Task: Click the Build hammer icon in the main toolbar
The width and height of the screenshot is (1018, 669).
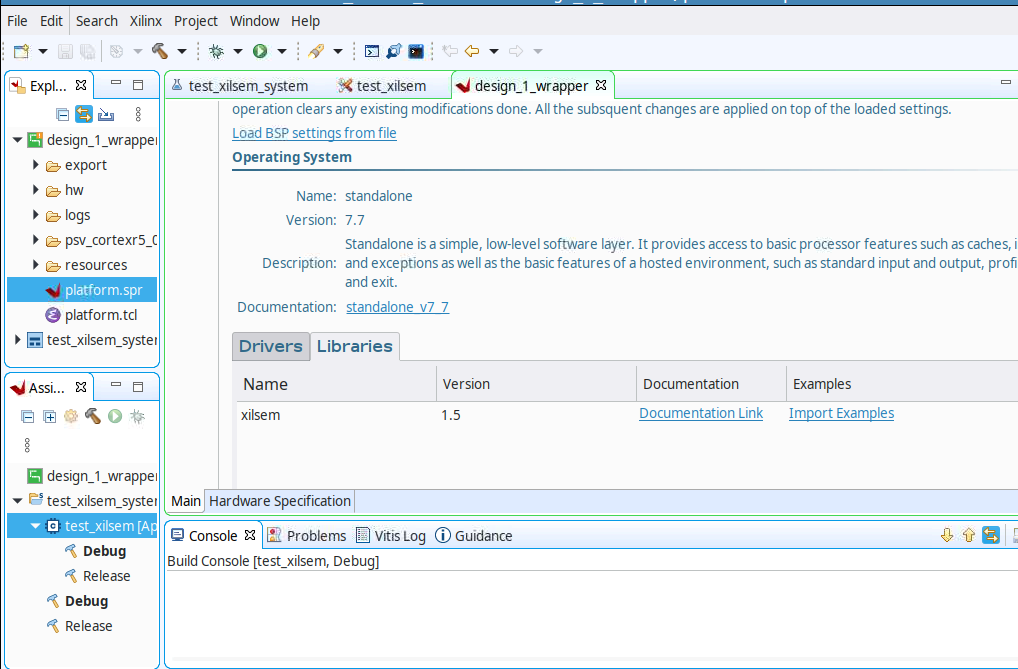Action: point(160,51)
